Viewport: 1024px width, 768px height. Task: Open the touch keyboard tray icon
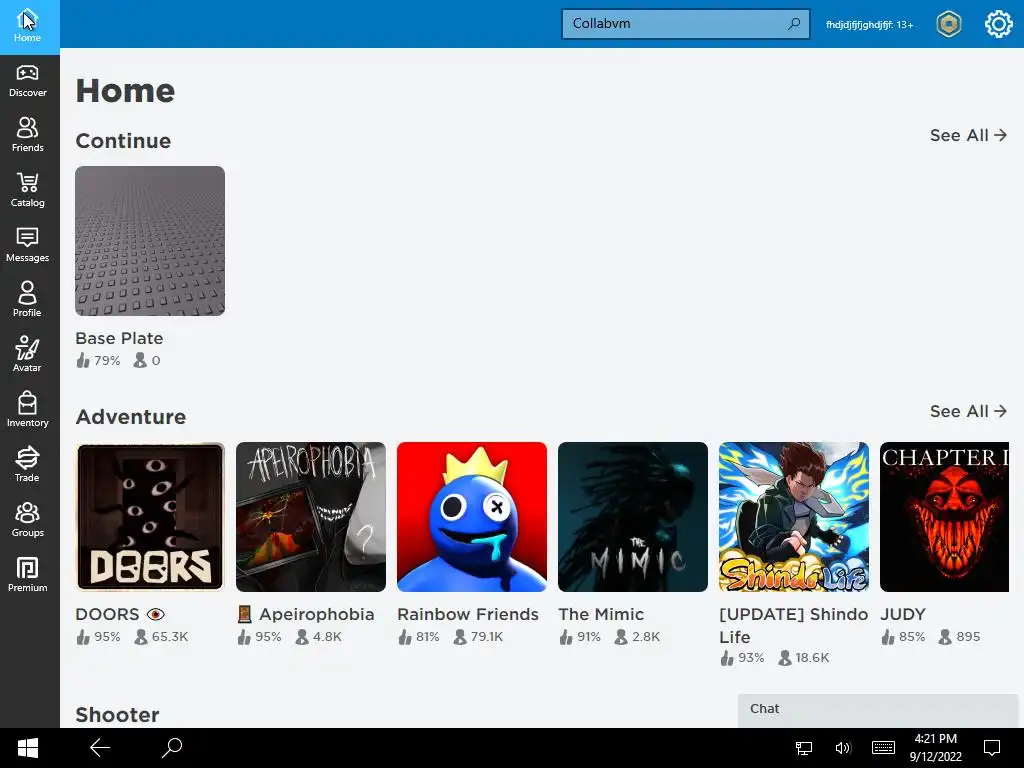[x=883, y=748]
